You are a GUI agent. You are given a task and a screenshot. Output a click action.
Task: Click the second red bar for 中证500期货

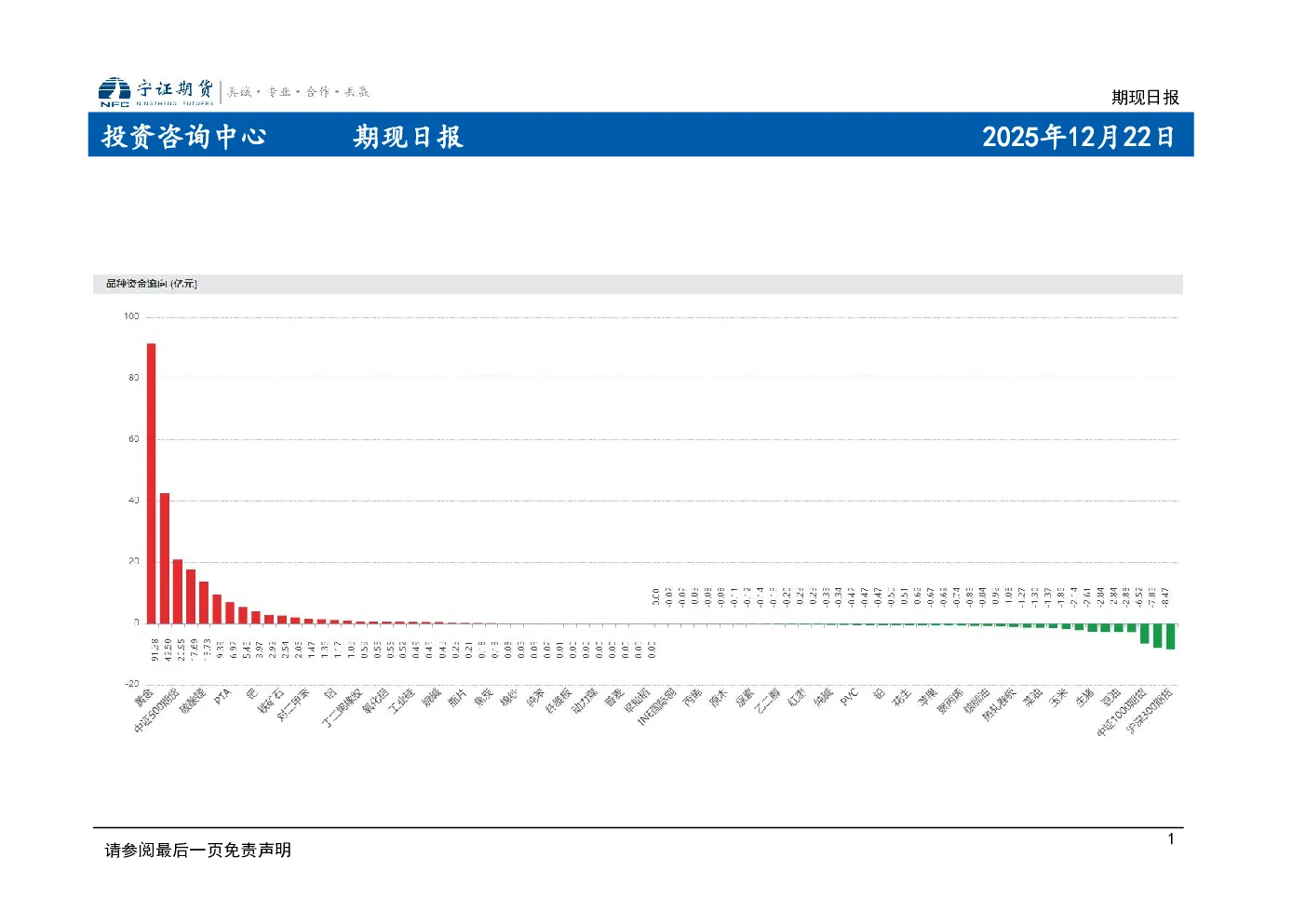point(165,558)
